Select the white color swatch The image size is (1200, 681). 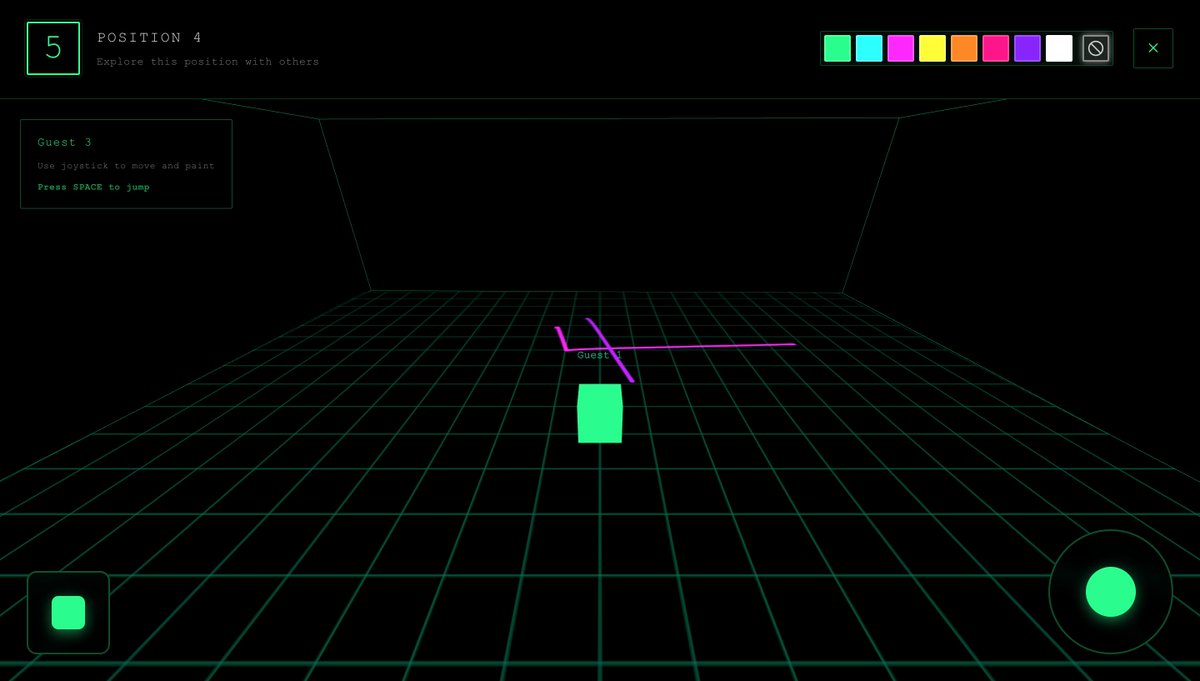point(1059,48)
